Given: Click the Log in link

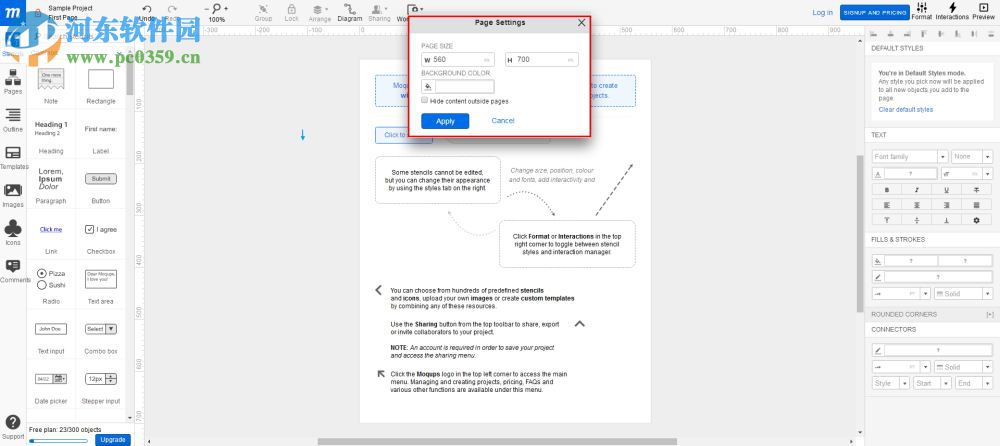Looking at the screenshot, I should [x=822, y=12].
